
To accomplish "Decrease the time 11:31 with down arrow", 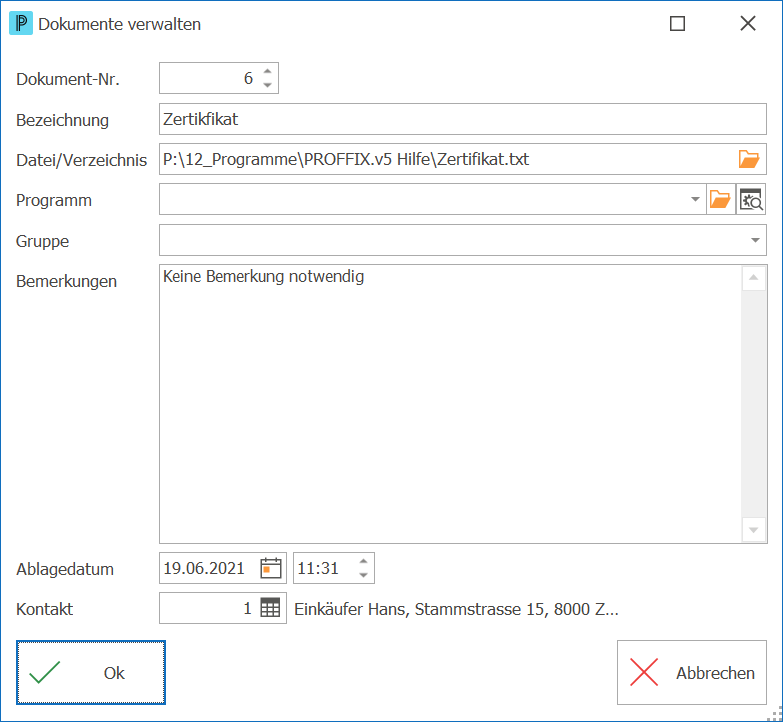I will tap(364, 575).
